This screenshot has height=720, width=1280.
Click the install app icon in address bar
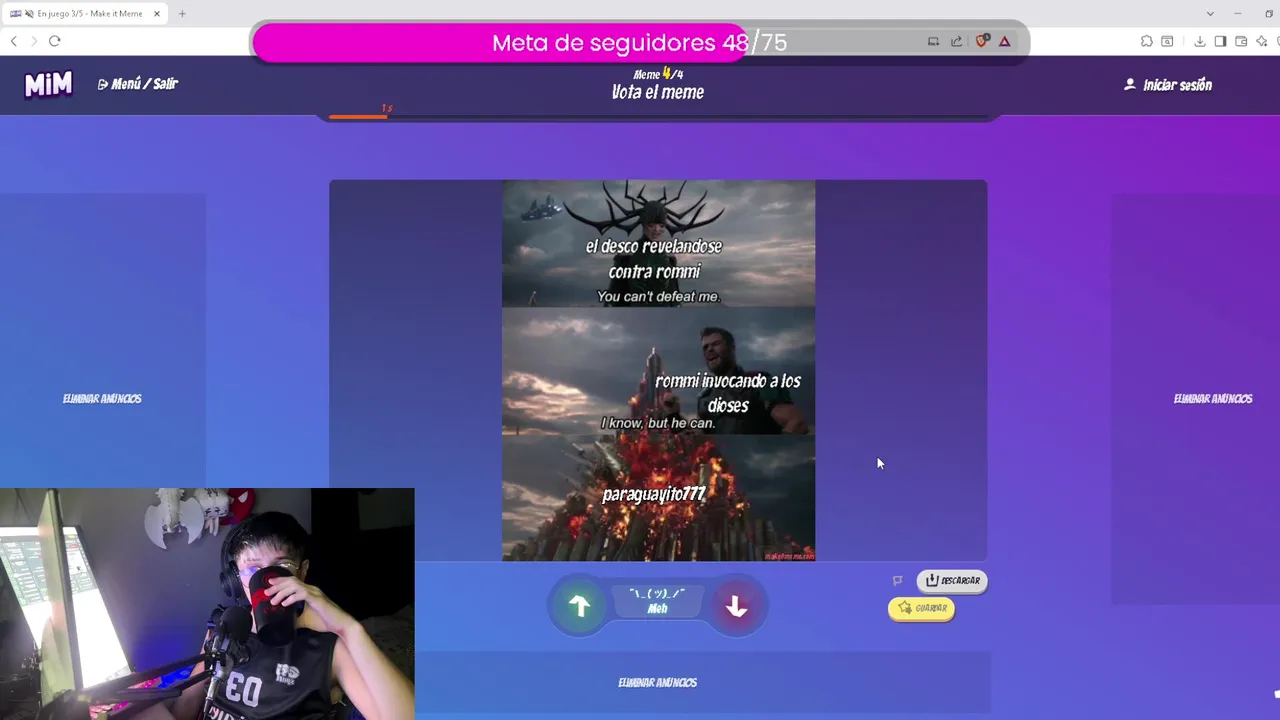[933, 41]
